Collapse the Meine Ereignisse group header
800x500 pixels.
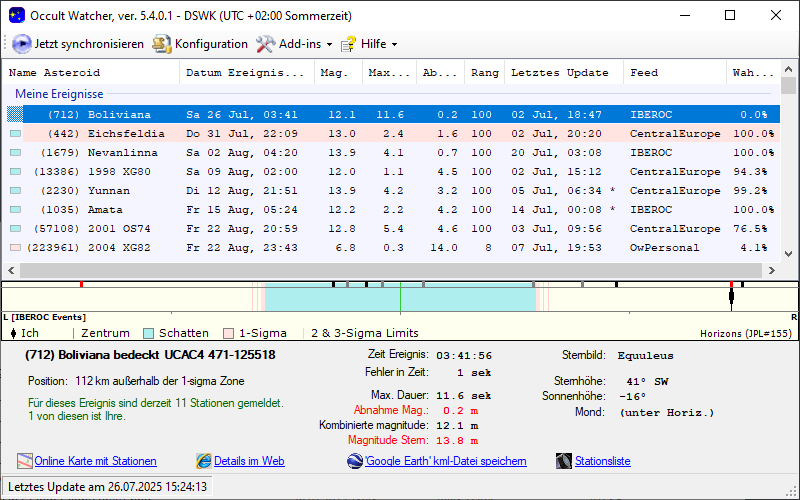(59, 94)
